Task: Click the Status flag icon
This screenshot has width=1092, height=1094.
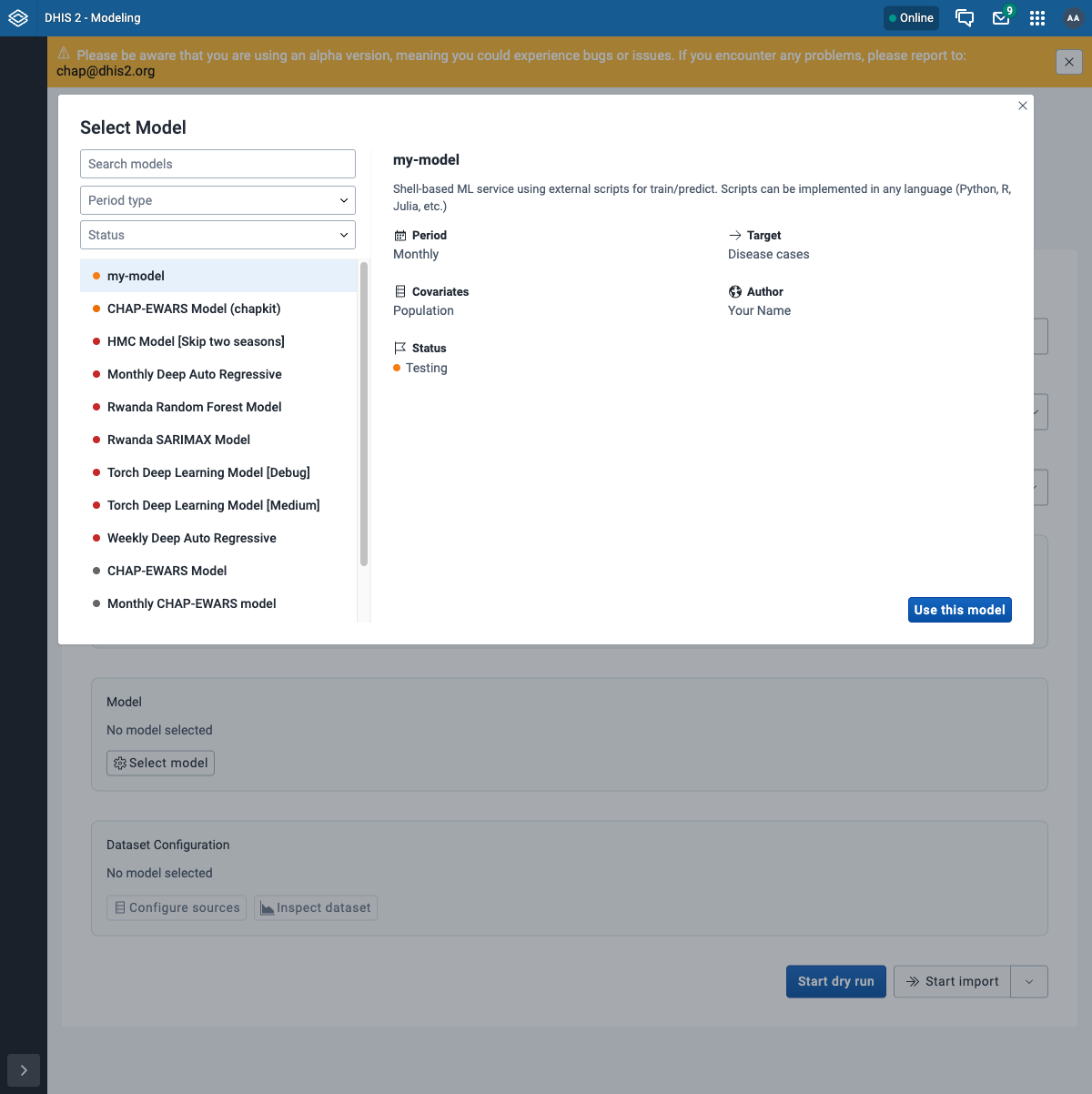Action: point(400,349)
